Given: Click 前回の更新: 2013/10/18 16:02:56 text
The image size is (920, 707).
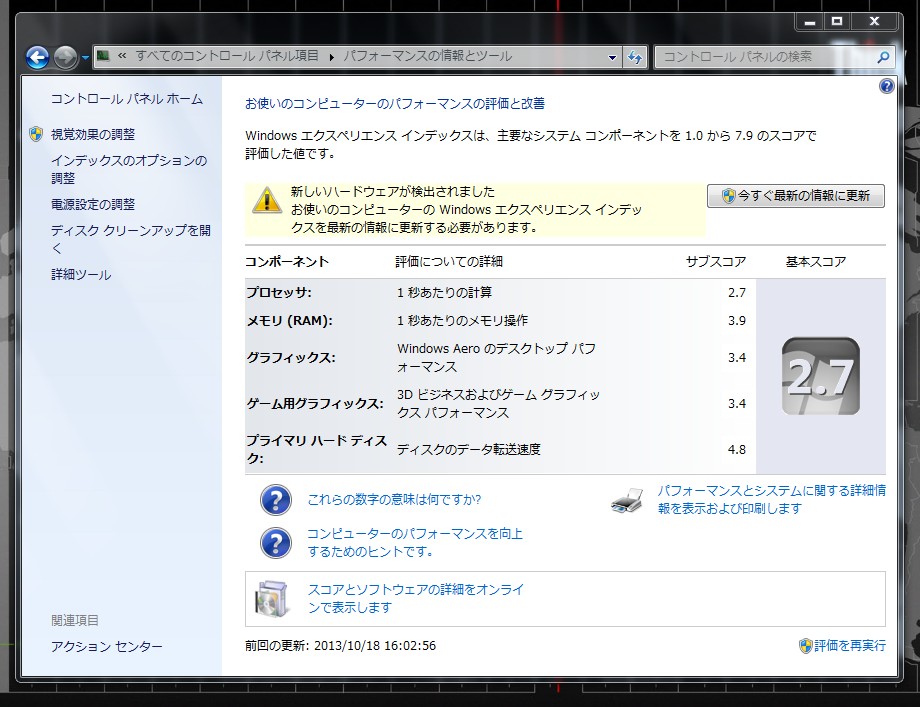Looking at the screenshot, I should click(x=340, y=645).
